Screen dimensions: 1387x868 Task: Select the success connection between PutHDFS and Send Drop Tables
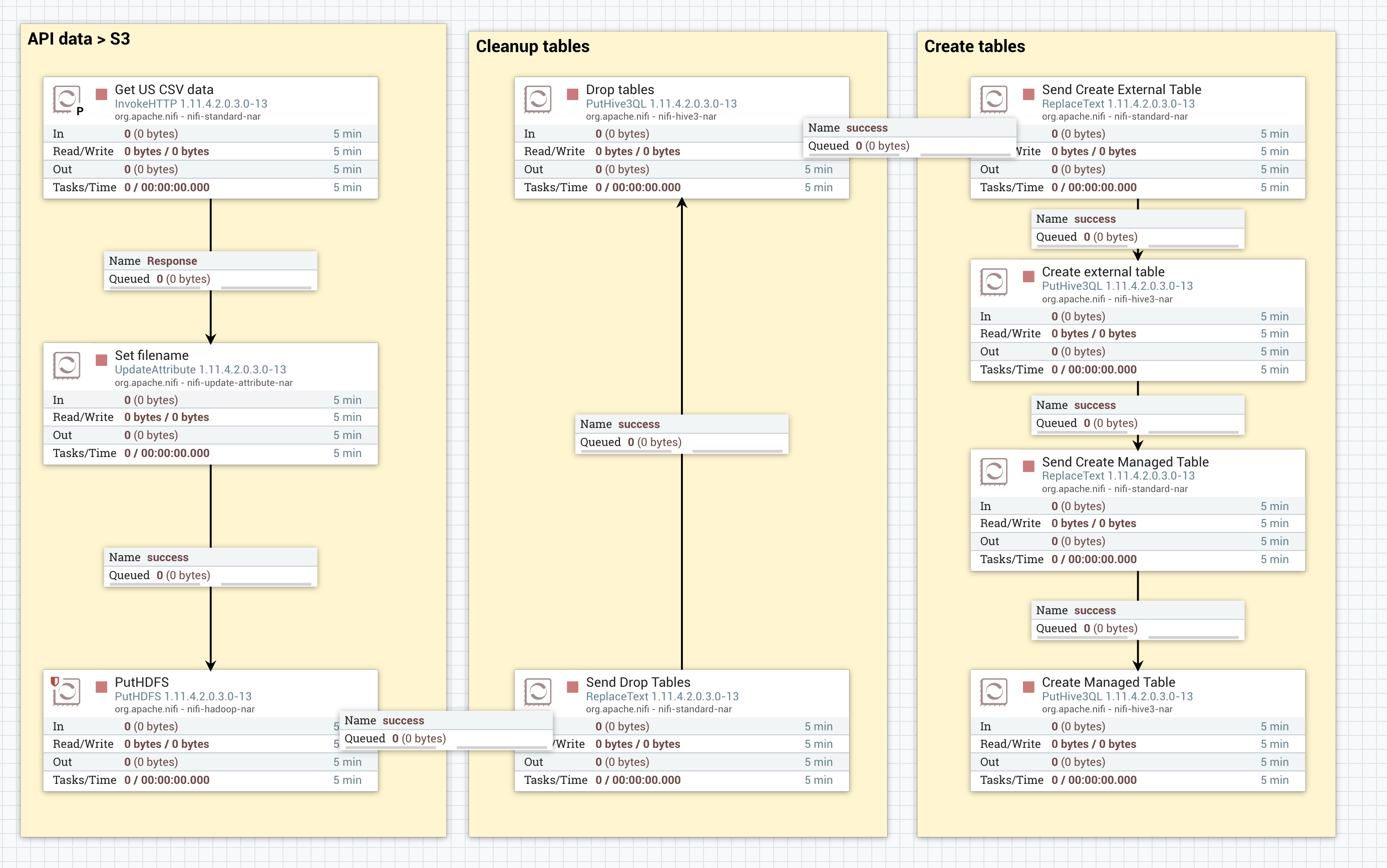[446, 729]
